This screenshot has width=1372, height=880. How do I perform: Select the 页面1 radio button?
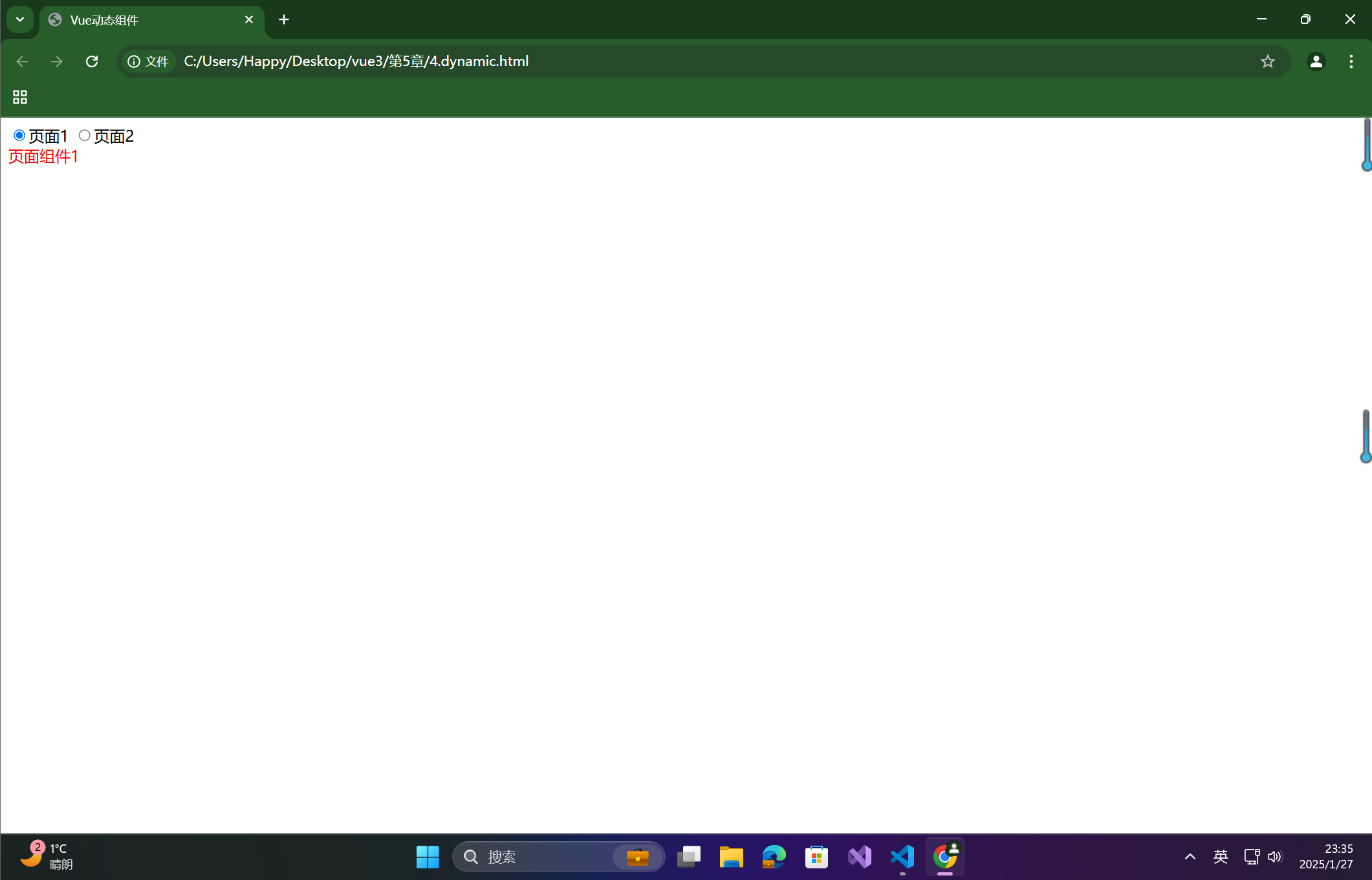click(19, 135)
